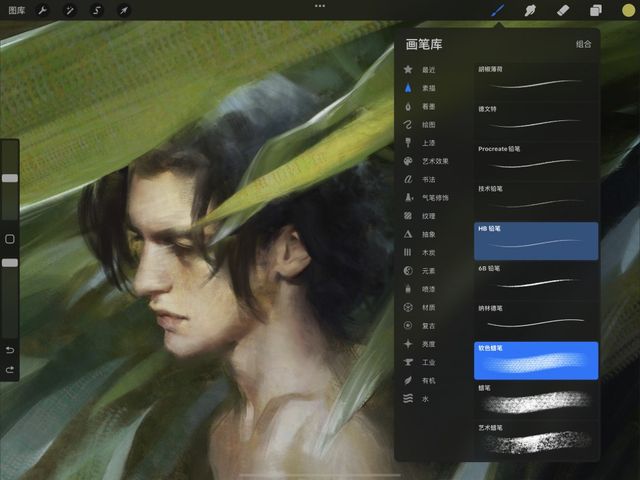Select the 复古 vintage brush category
Screen dimensions: 640x480
(x=420, y=326)
